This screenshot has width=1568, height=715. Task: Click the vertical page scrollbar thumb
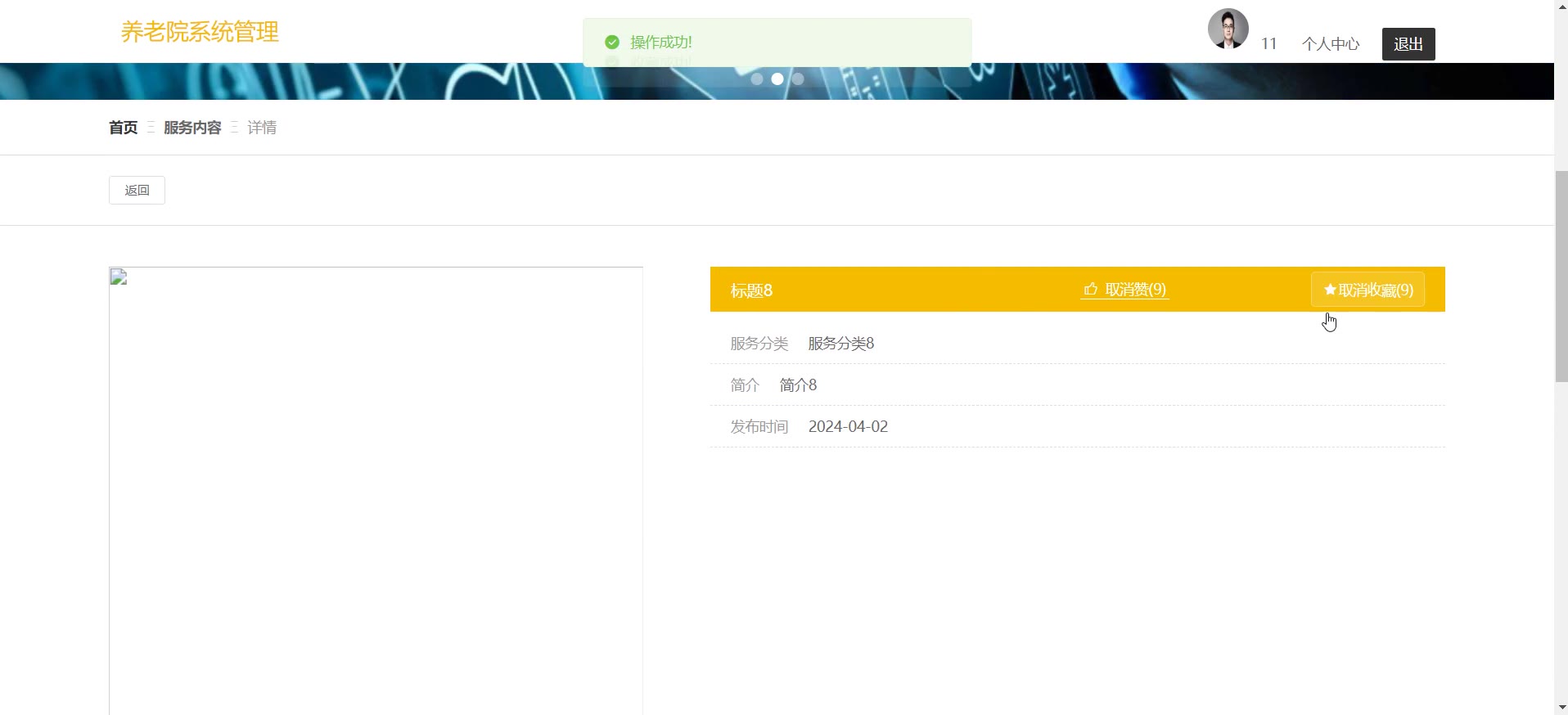coord(1561,277)
